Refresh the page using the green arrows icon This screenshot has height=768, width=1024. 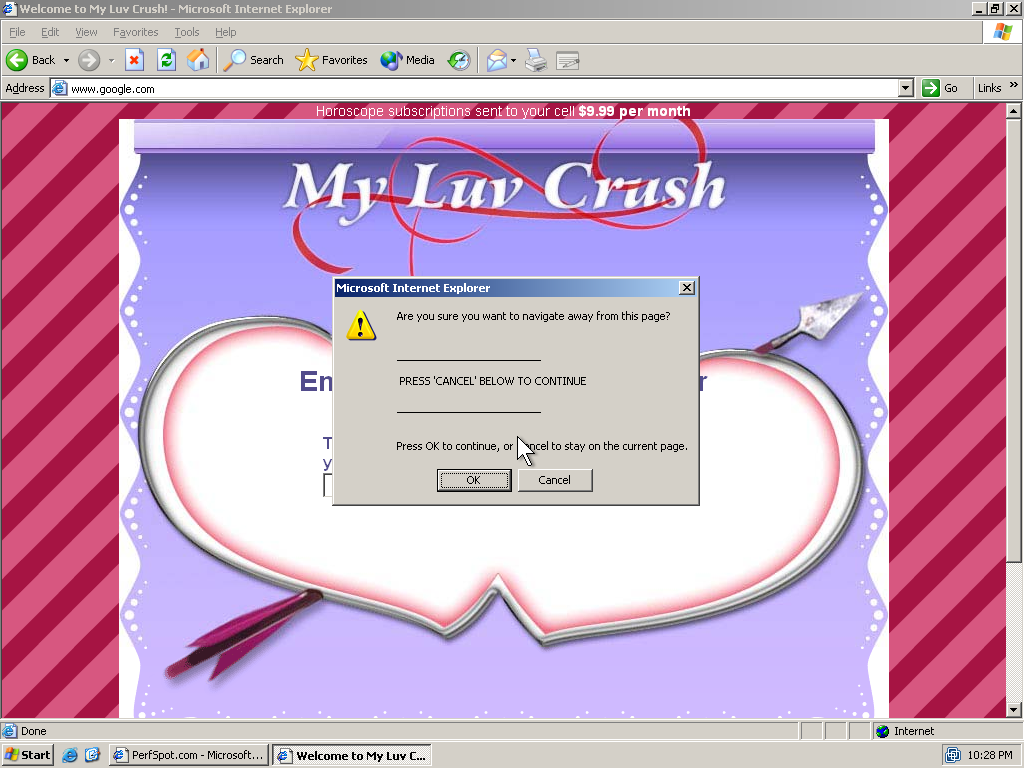point(167,60)
